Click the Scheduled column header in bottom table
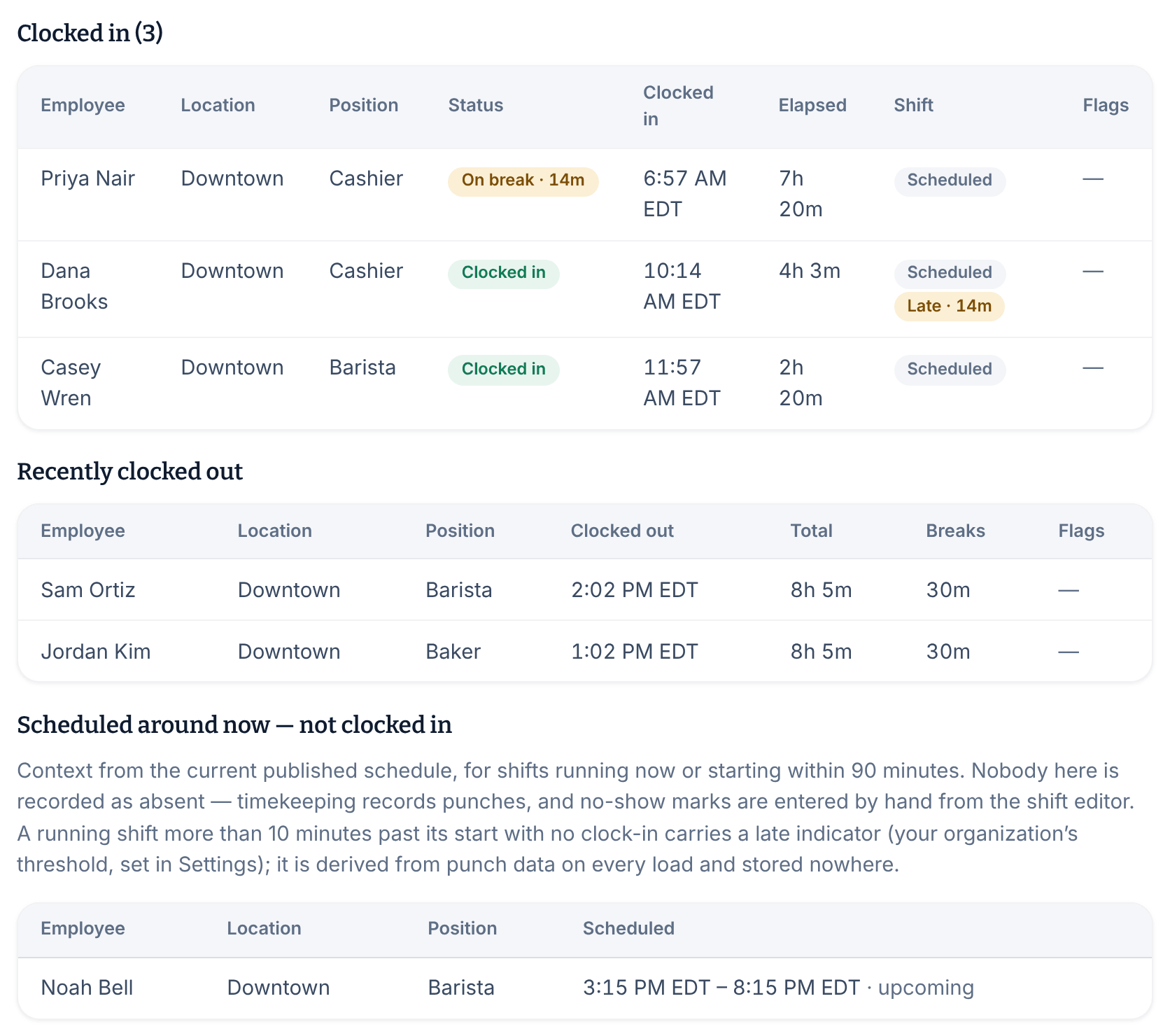Viewport: 1170px width, 1036px height. point(628,928)
